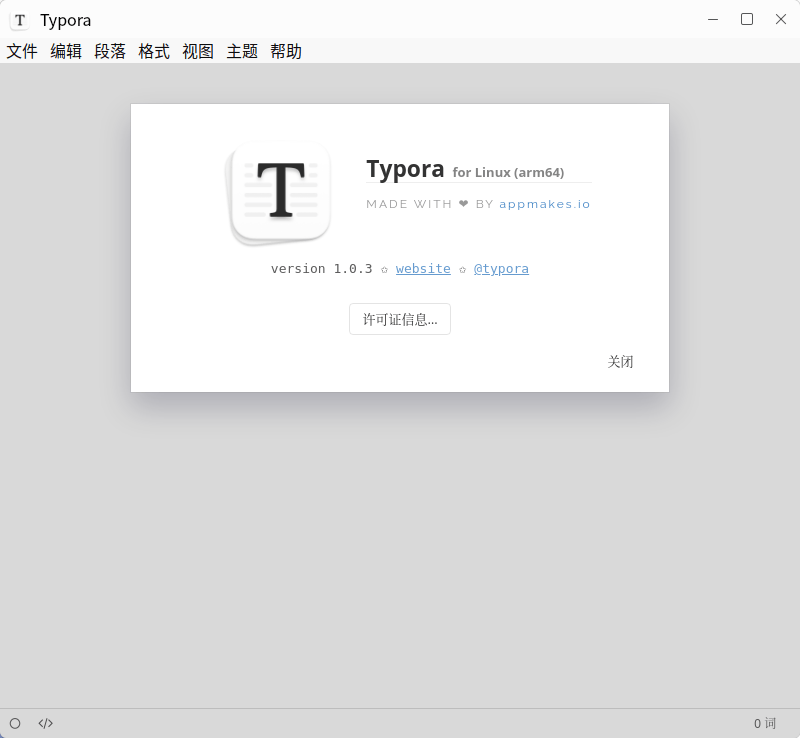Click the Typora app icon in title bar
The height and width of the screenshot is (738, 800).
tap(19, 20)
